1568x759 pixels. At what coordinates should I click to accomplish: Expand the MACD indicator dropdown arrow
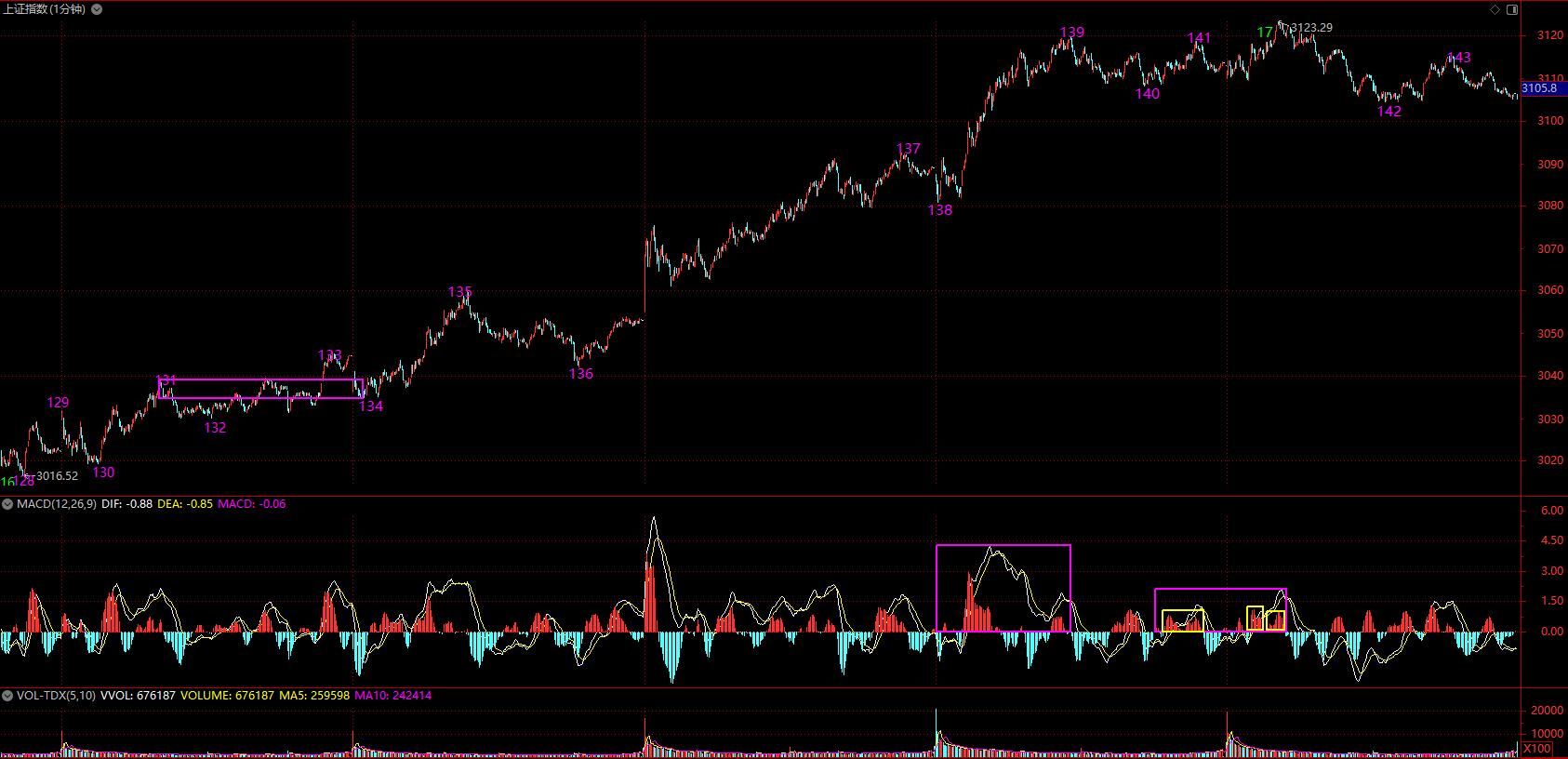pyautogui.click(x=7, y=504)
